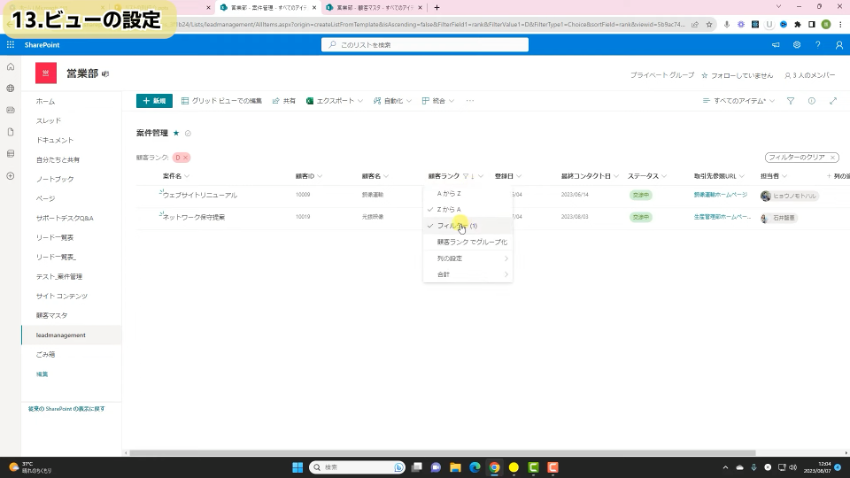Choose '顧客ランク でグループ化' from the menu
Image resolution: width=850 pixels, height=478 pixels.
tap(471, 242)
